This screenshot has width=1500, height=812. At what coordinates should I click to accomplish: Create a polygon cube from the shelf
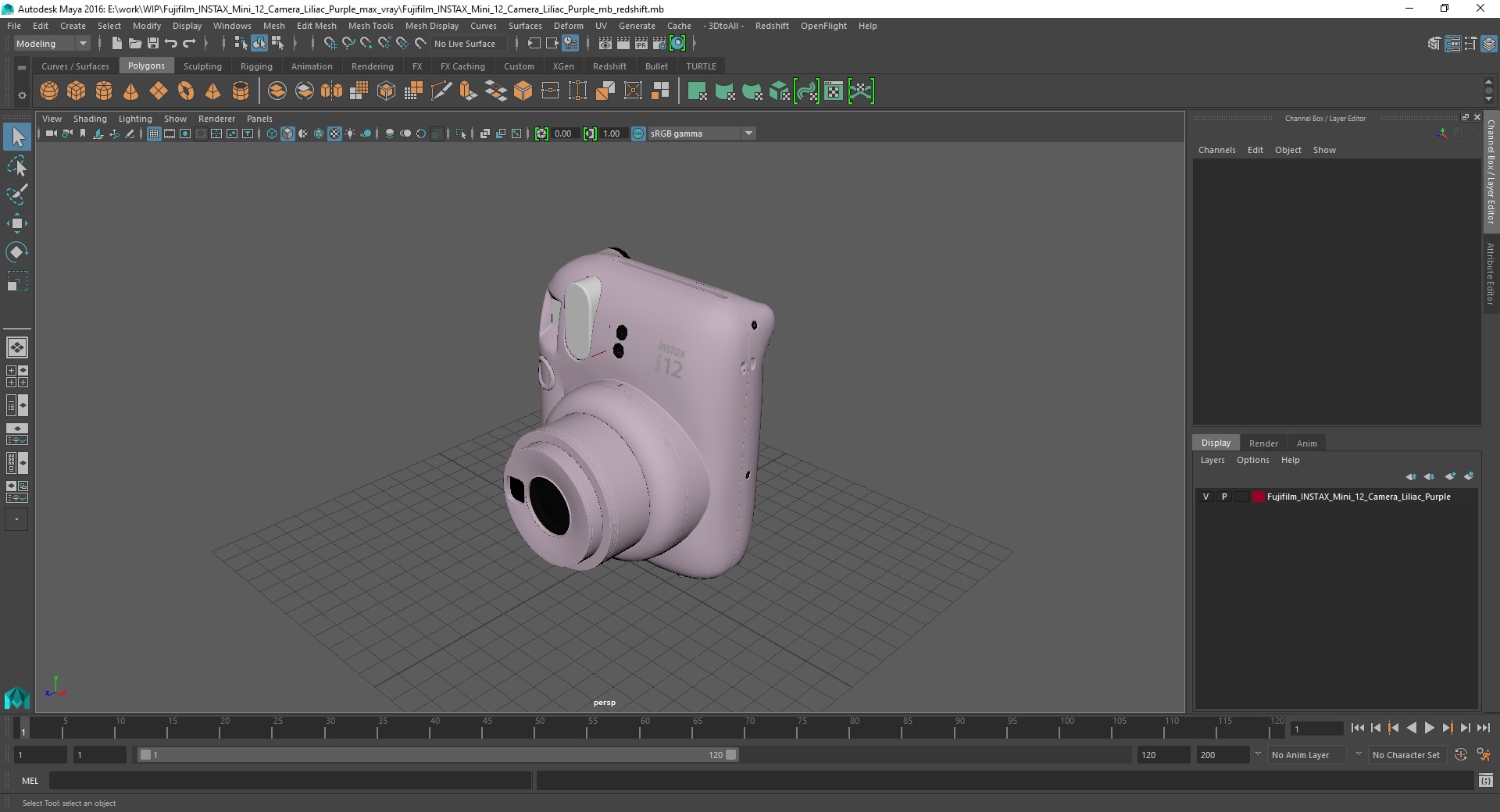coord(77,91)
